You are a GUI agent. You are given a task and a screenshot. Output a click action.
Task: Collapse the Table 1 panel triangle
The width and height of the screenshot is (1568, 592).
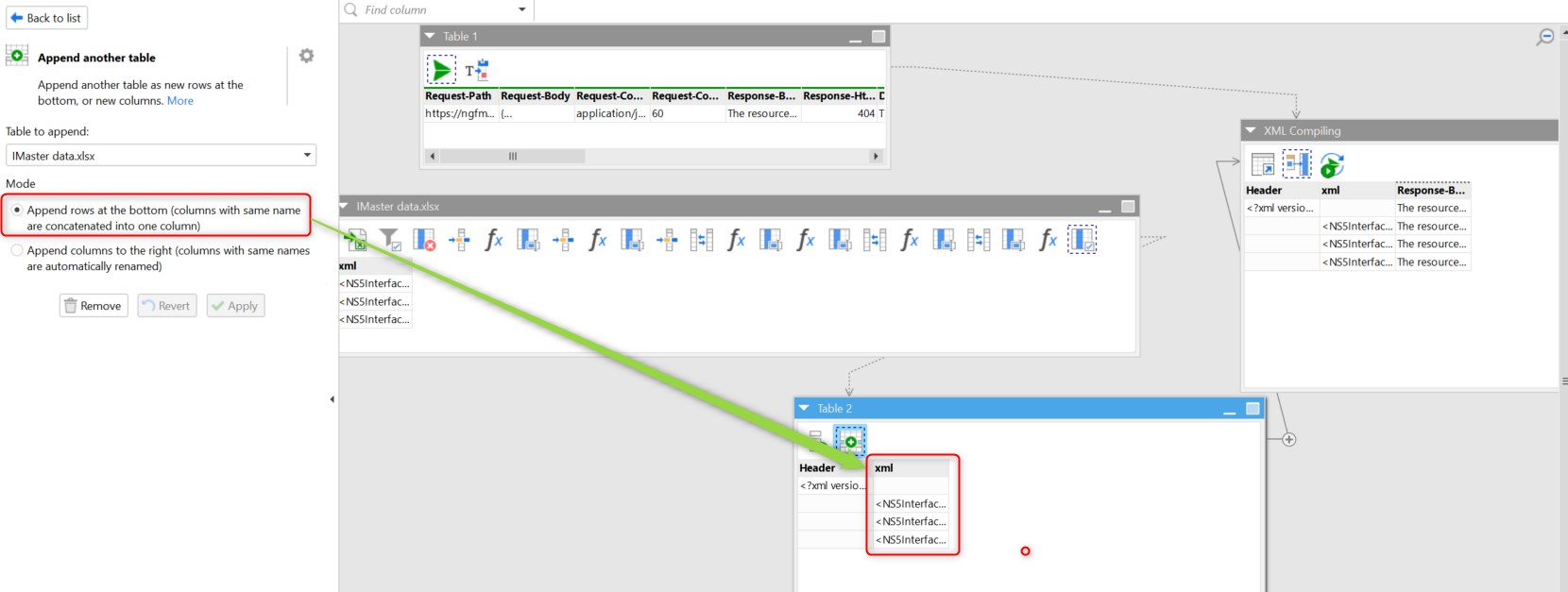click(431, 36)
